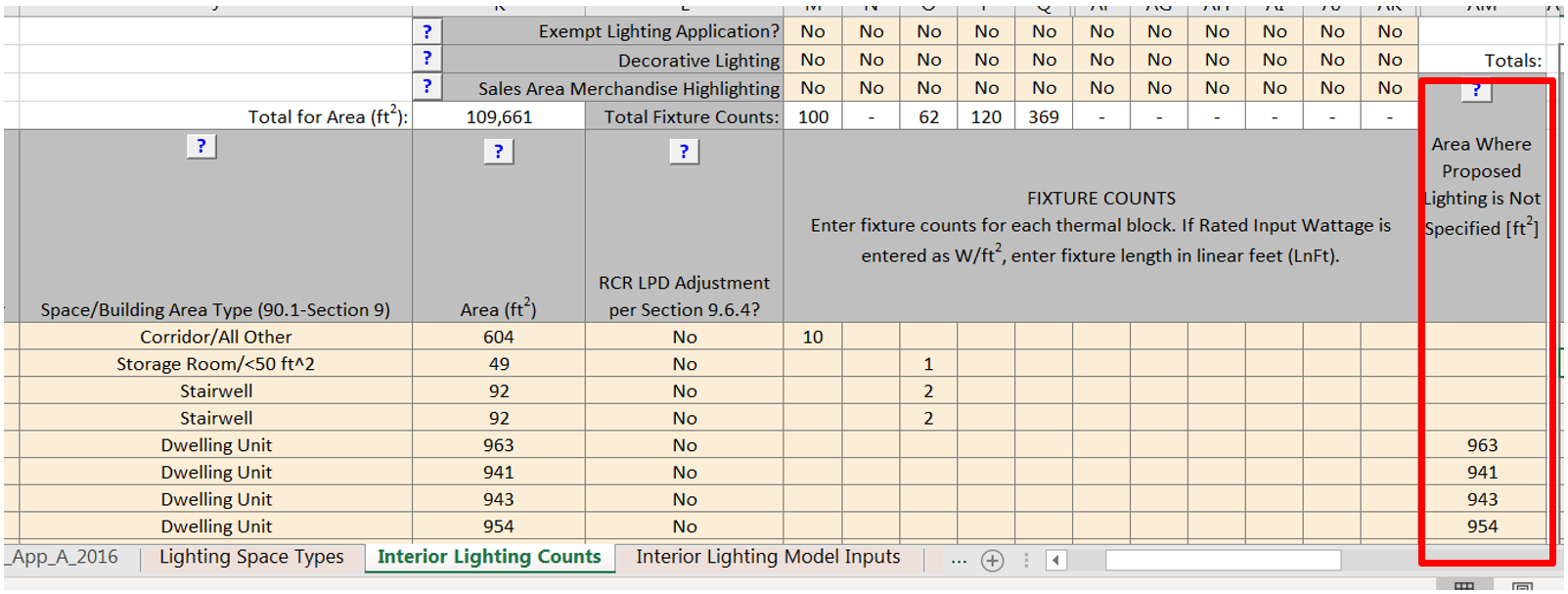
Task: Click help button above Area (ft²) column
Action: (498, 152)
